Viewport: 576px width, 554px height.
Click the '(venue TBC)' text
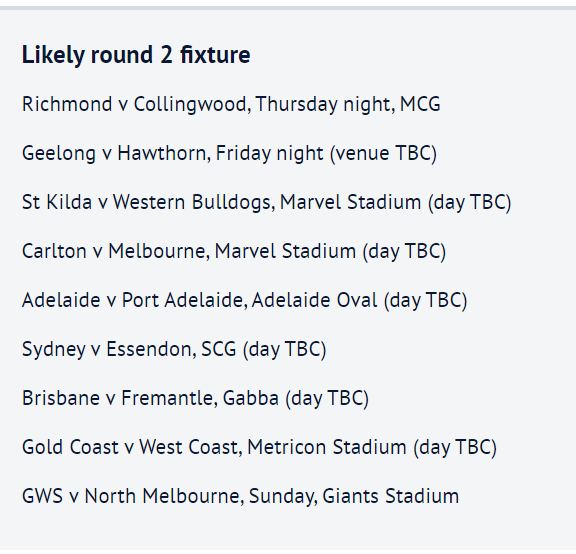point(383,154)
